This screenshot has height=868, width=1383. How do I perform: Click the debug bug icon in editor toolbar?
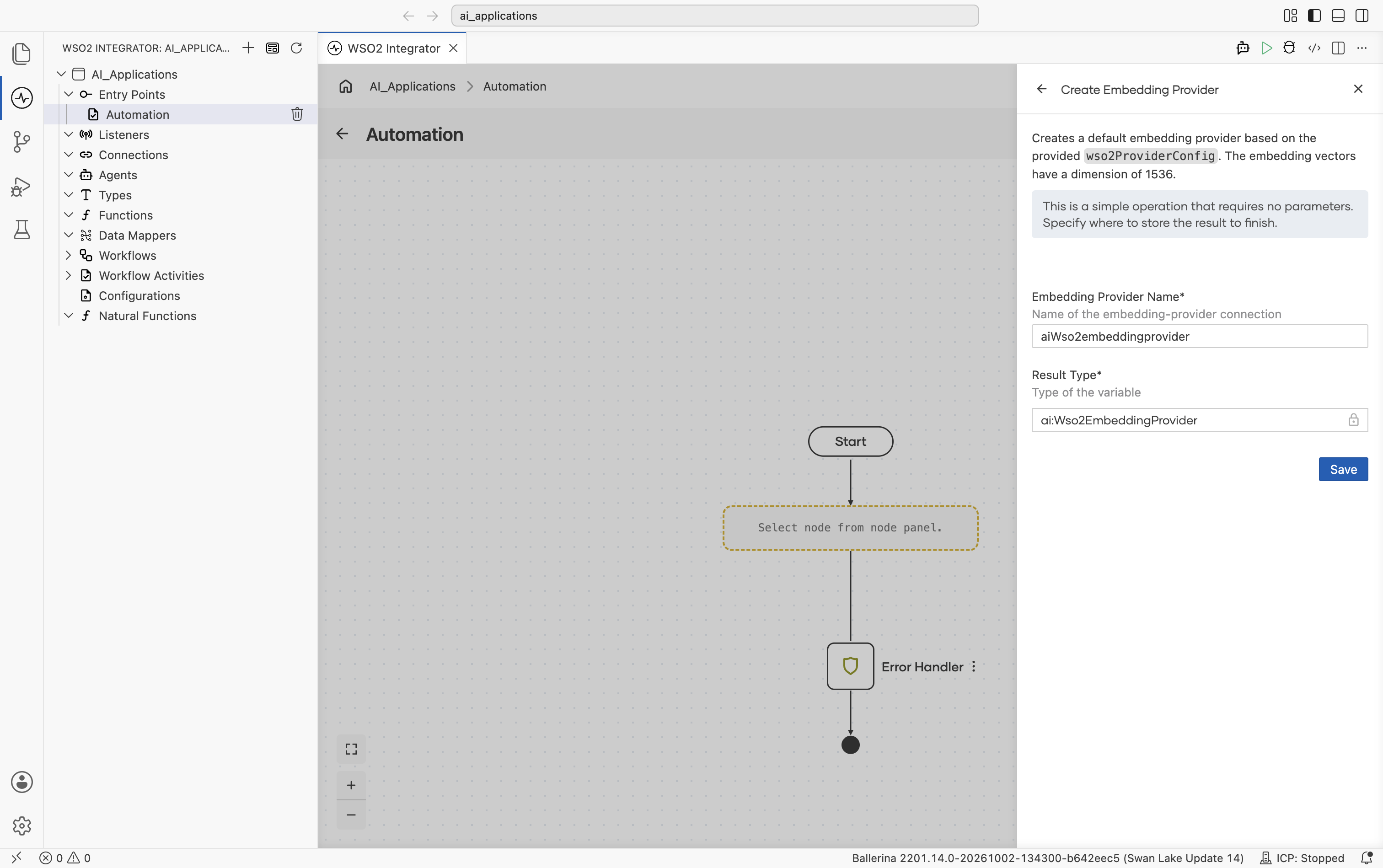coord(1289,48)
